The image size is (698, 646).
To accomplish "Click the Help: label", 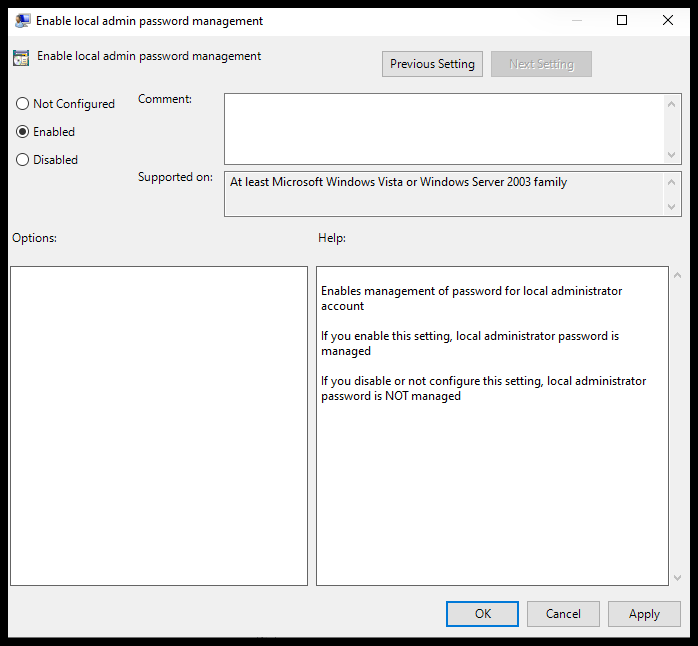I will click(332, 238).
